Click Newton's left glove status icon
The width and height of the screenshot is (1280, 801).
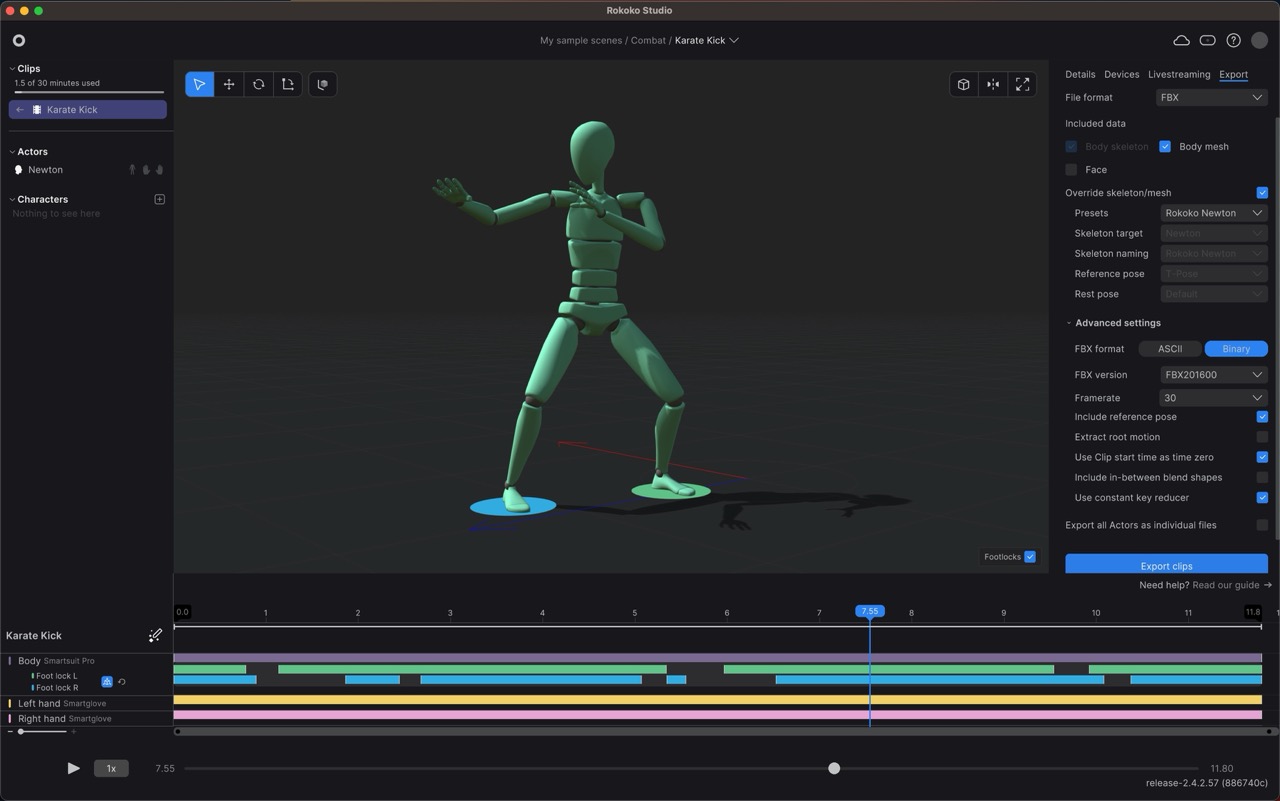tap(146, 170)
